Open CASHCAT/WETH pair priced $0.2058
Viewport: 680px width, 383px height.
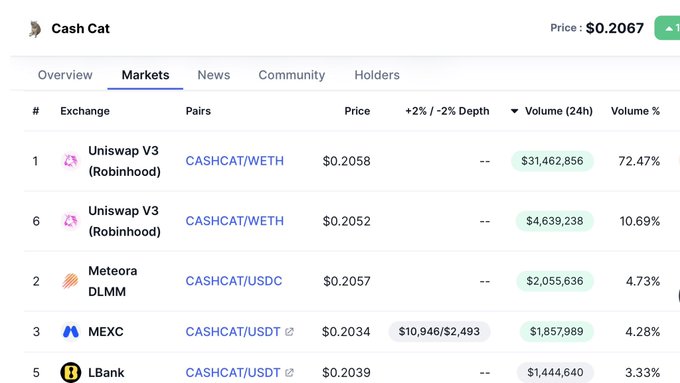pos(235,161)
